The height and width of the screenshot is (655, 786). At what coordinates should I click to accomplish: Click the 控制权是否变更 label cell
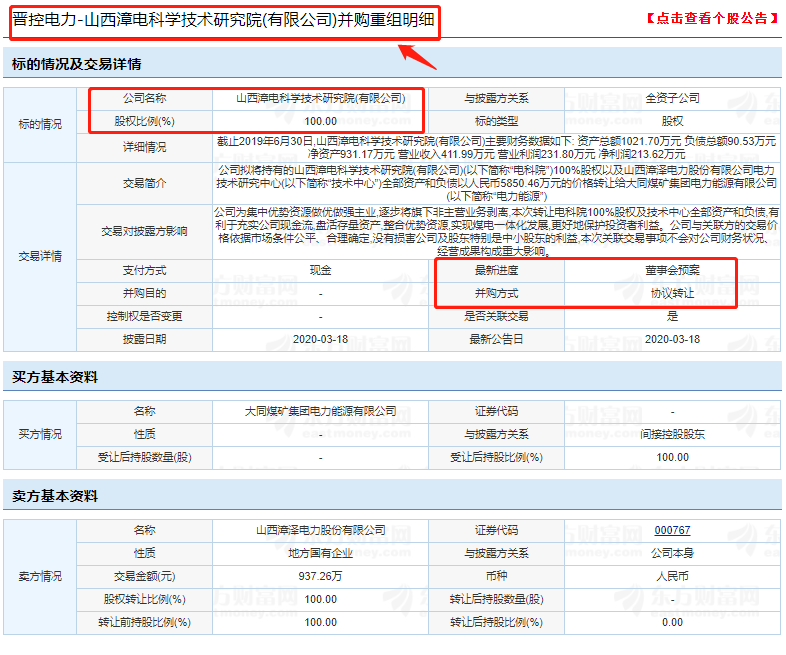pos(144,317)
